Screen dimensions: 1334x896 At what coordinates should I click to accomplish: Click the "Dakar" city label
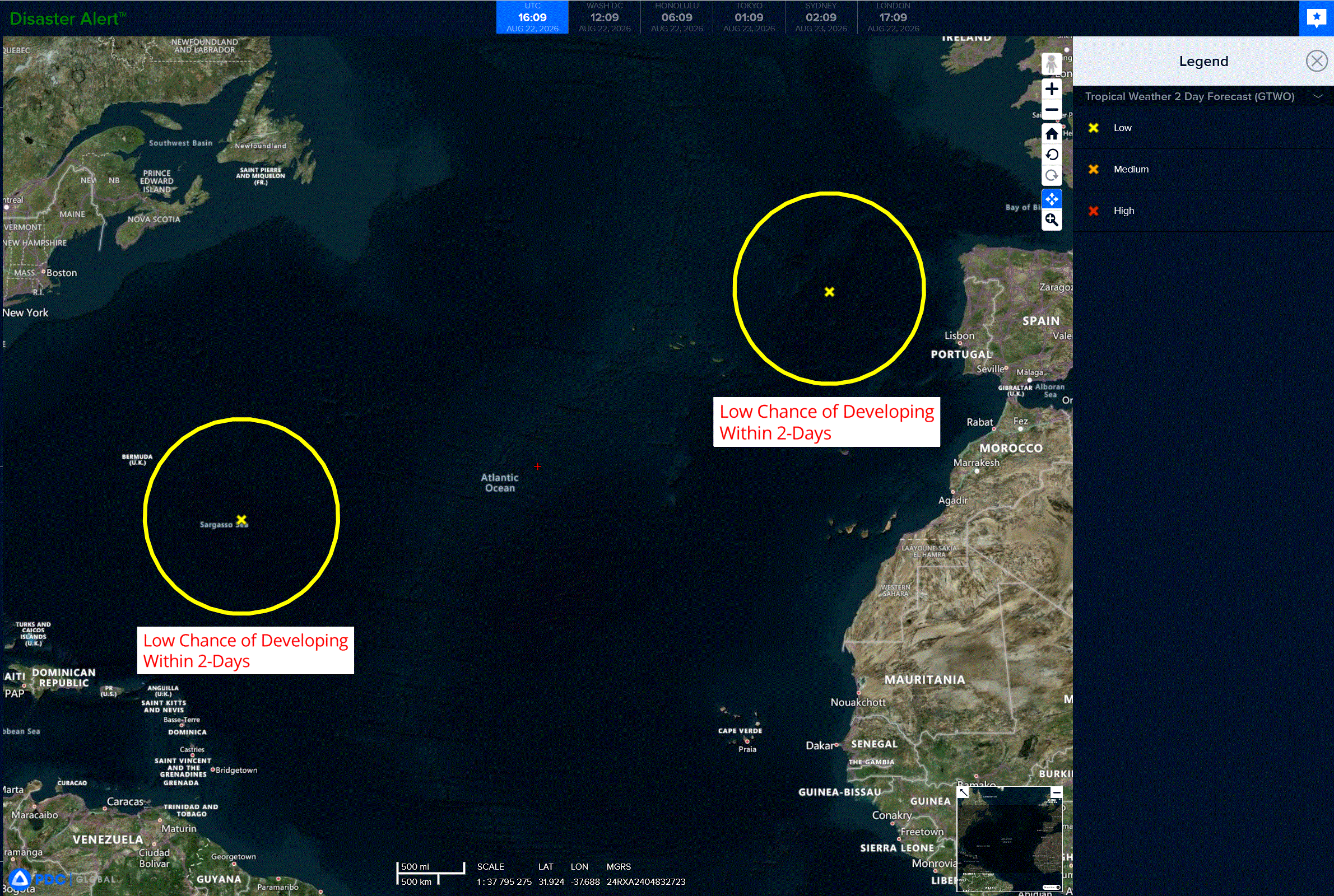coord(820,746)
